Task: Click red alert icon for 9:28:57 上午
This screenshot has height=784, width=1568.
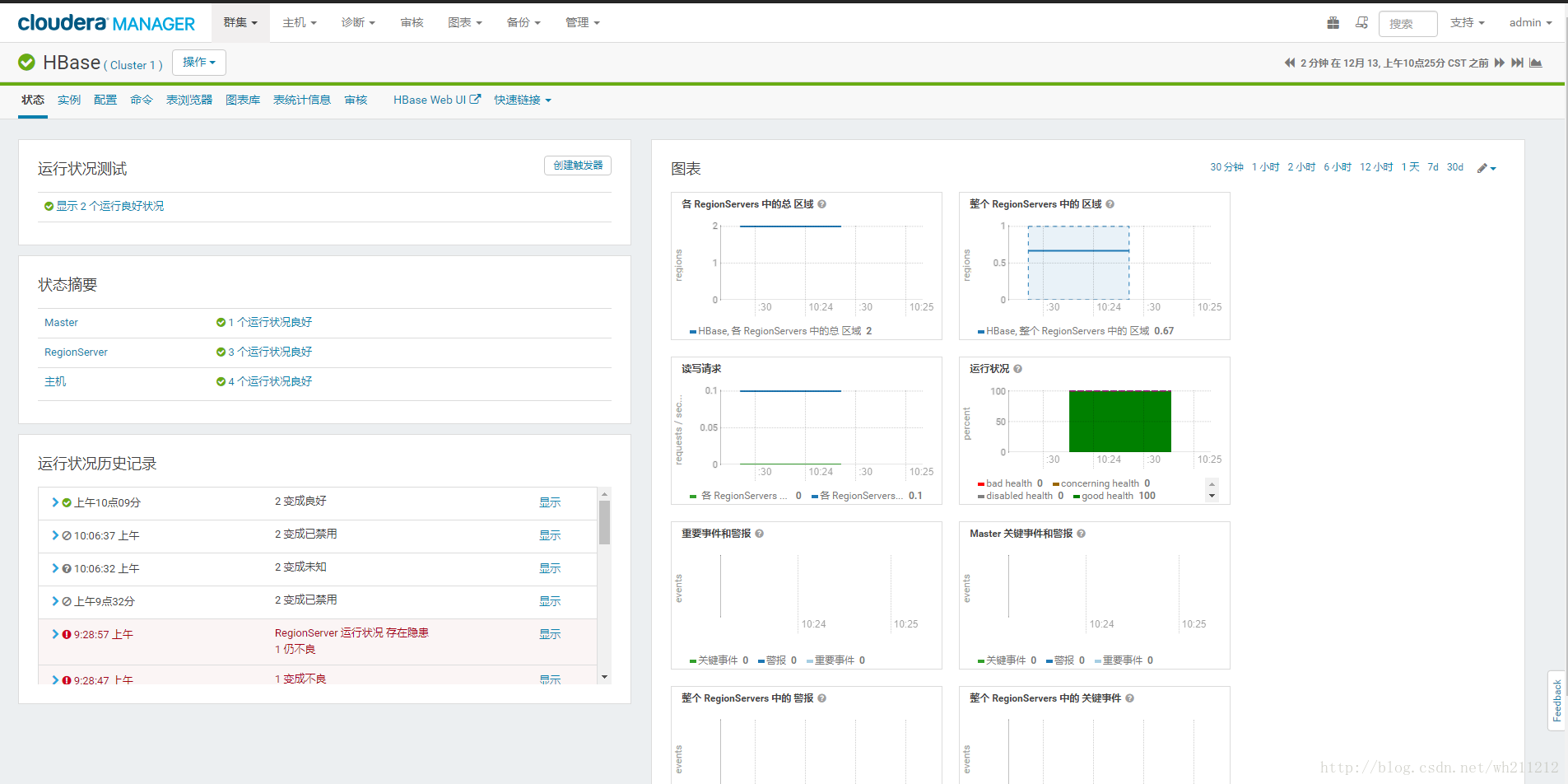Action: pos(67,634)
